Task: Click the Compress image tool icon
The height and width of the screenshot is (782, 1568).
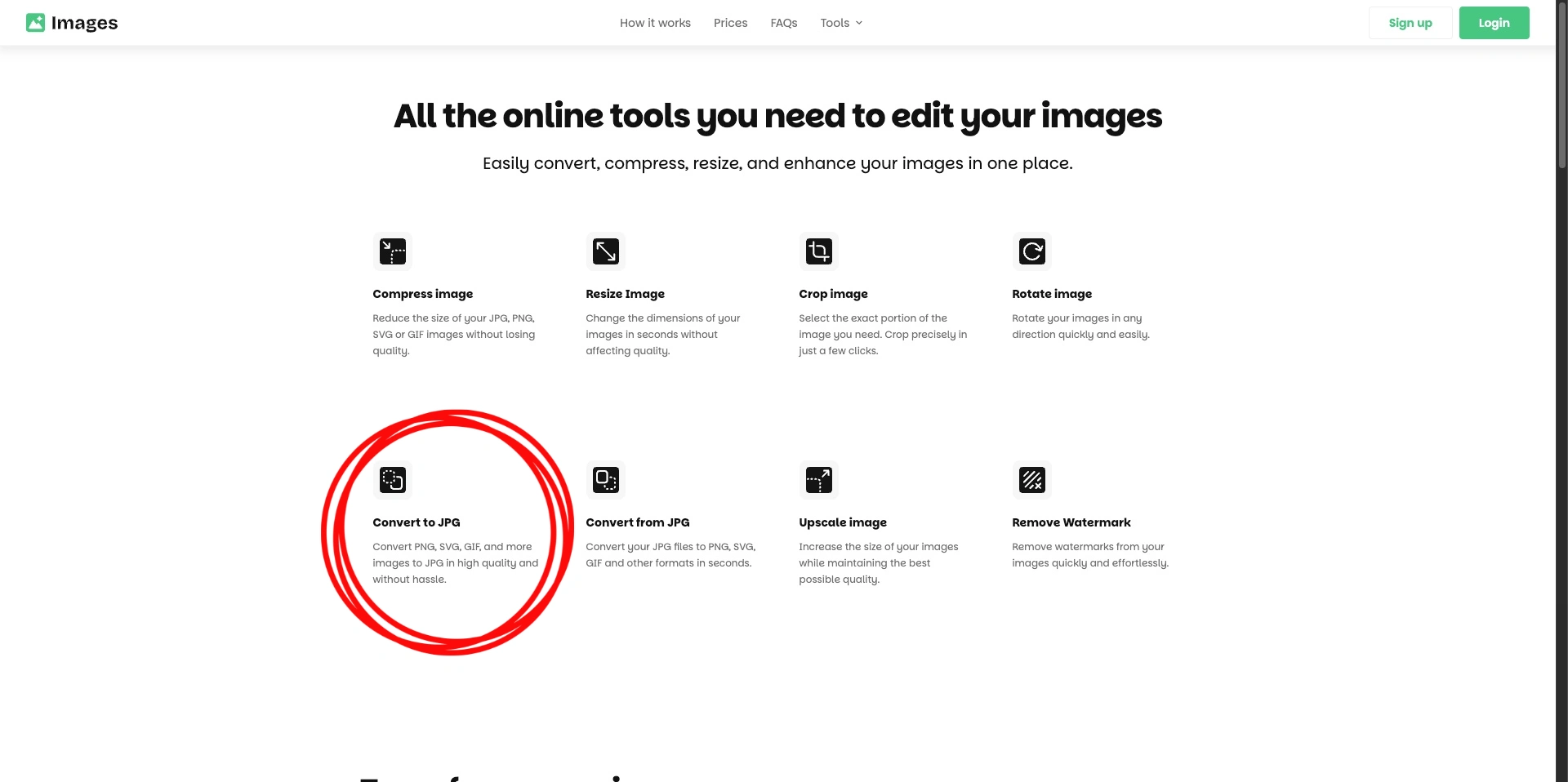Action: pos(393,251)
